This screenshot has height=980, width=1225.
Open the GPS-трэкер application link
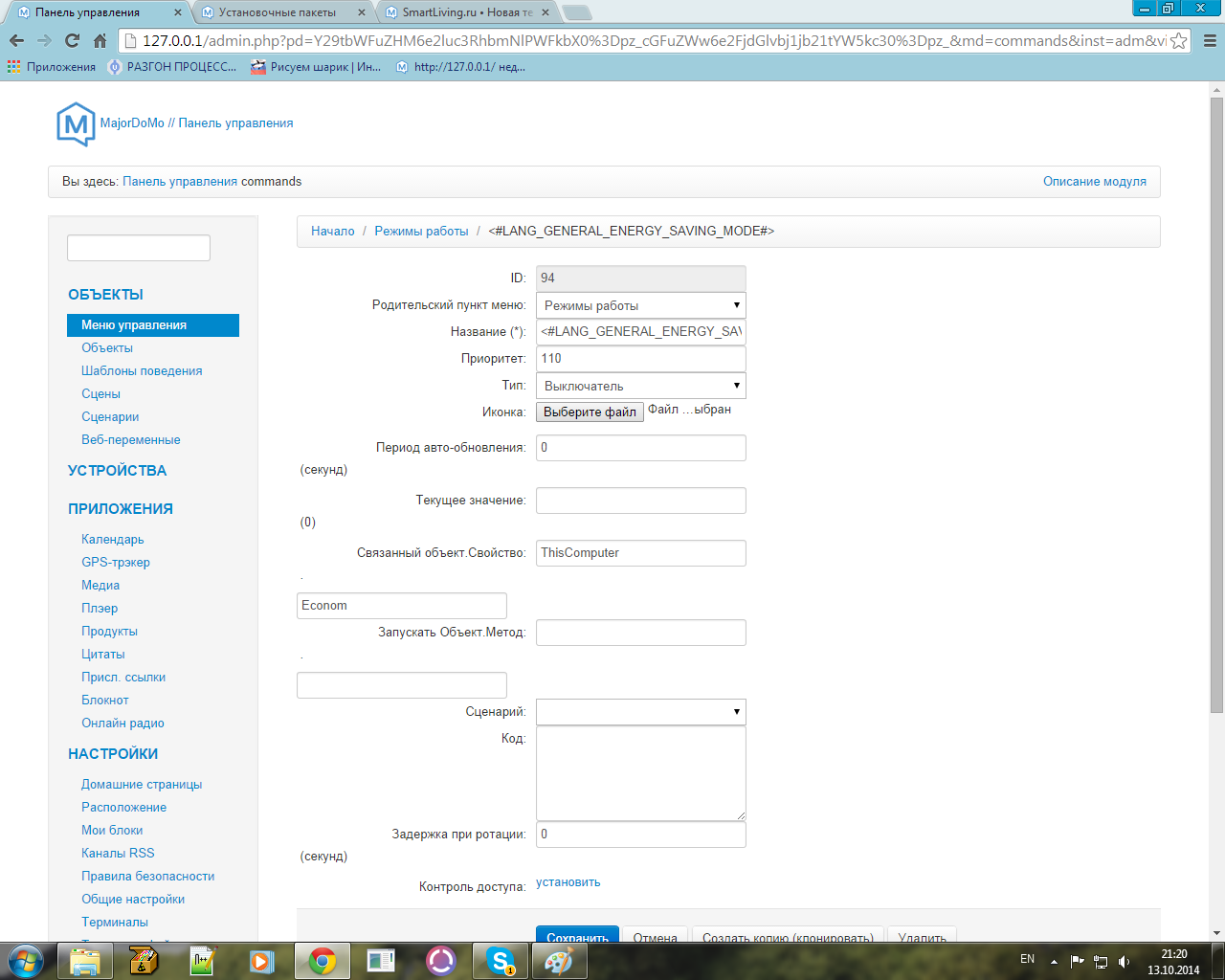(x=116, y=563)
